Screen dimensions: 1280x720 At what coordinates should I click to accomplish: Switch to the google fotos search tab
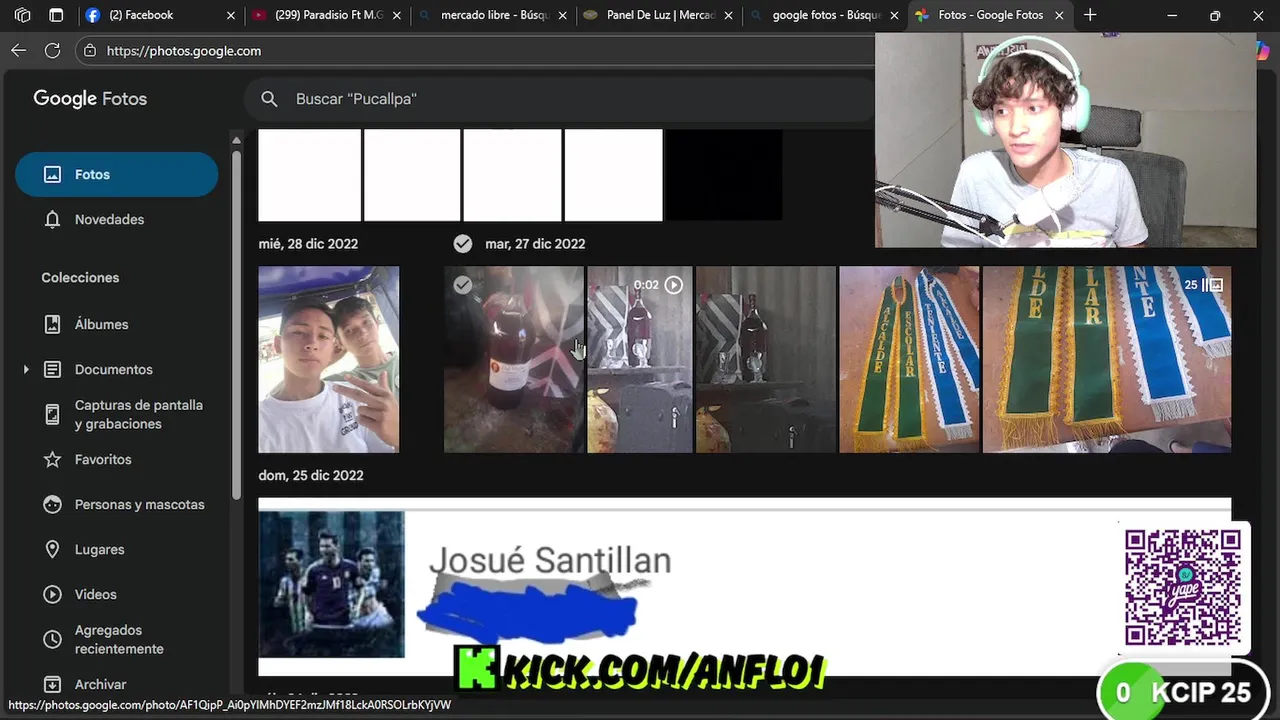(x=826, y=15)
